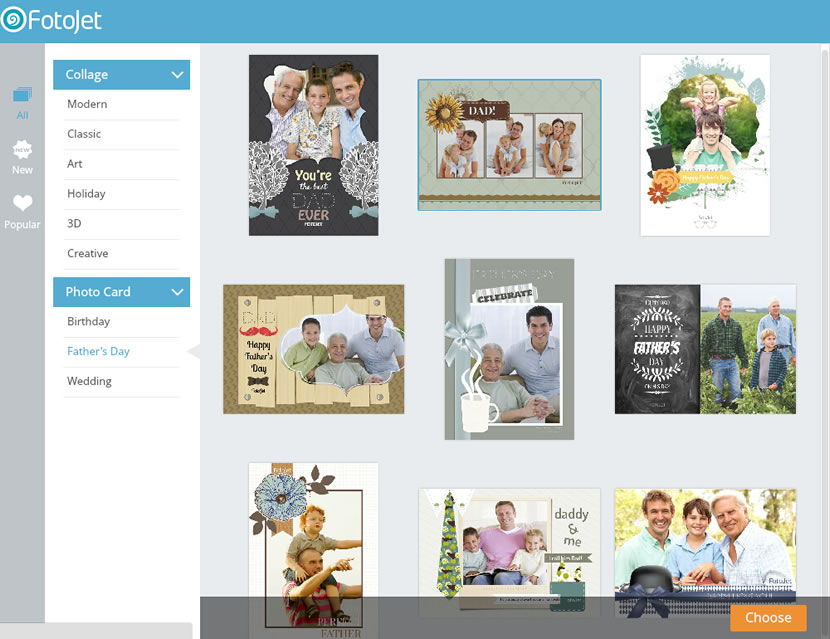
Task: Open the Creative collage category
Action: pyautogui.click(x=88, y=254)
